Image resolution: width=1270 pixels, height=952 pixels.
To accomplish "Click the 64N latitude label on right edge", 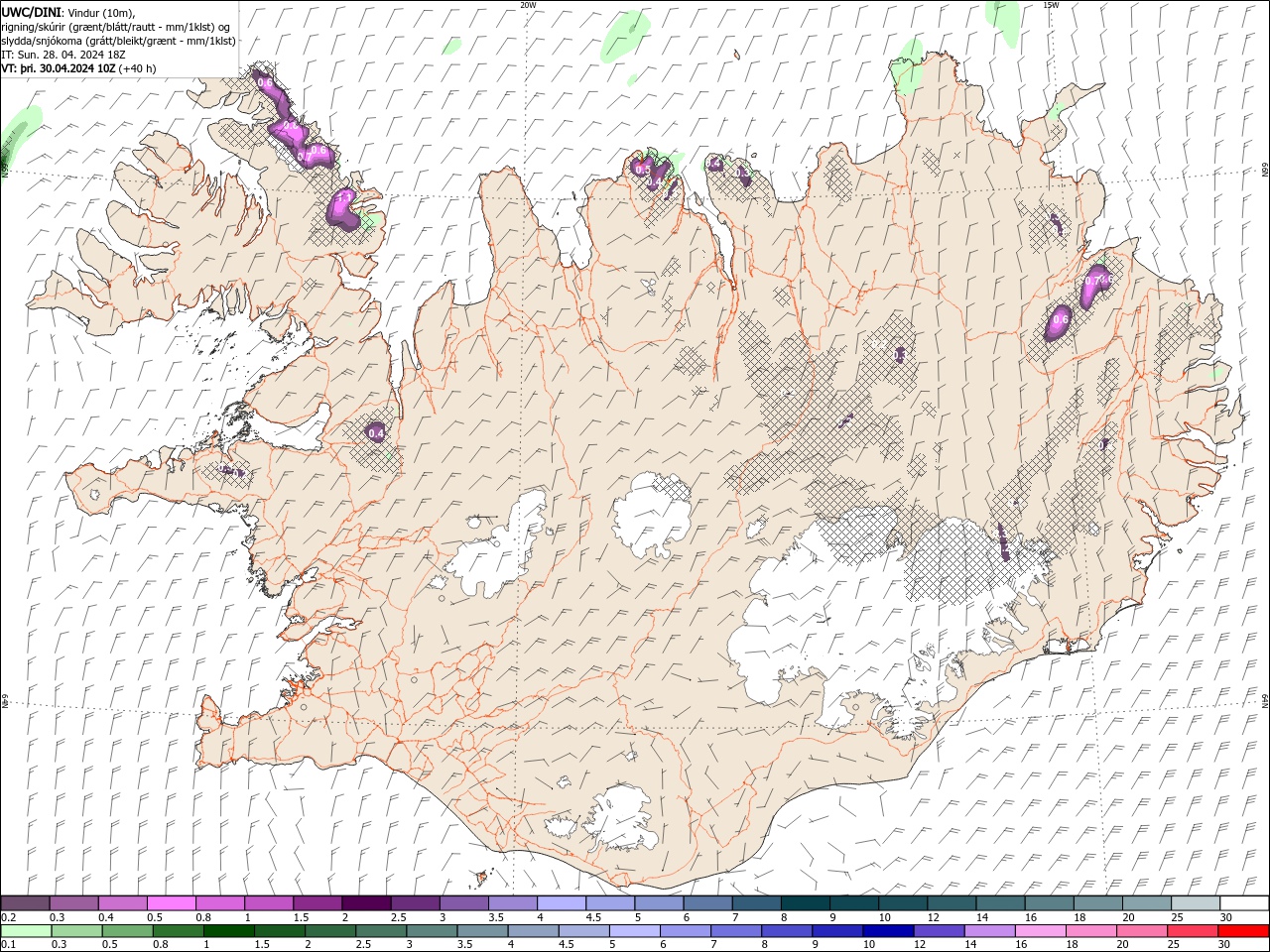I will tap(1265, 701).
